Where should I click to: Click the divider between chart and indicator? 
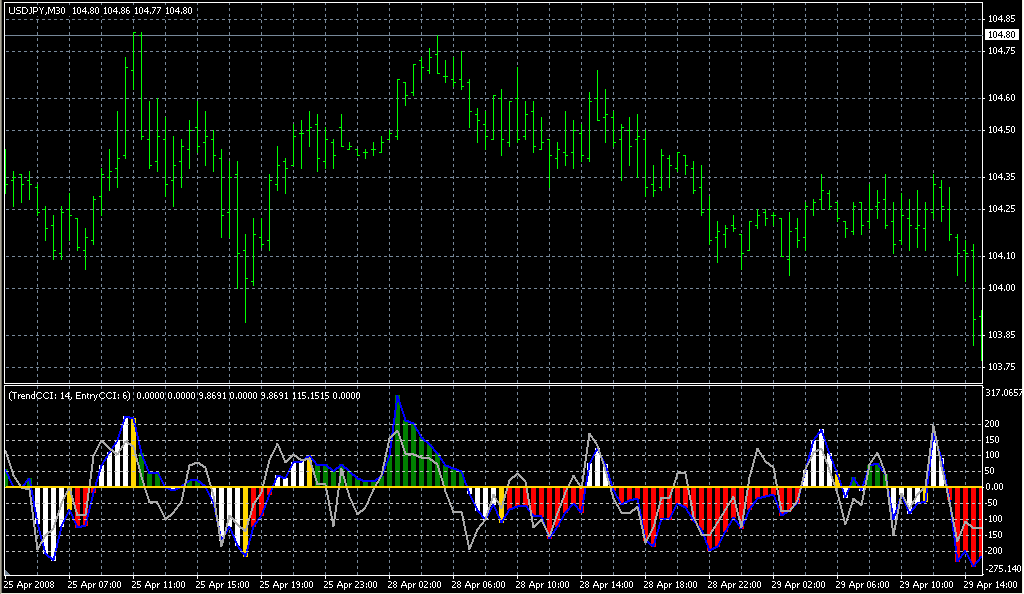[490, 384]
